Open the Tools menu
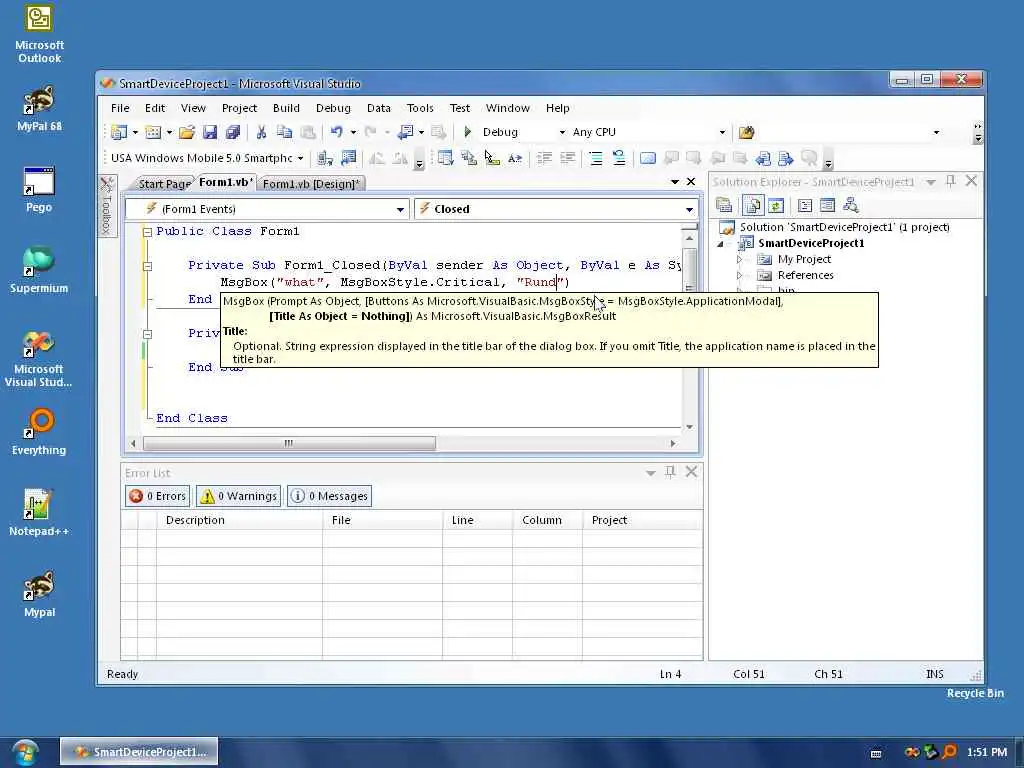Viewport: 1024px width, 768px height. click(x=420, y=108)
